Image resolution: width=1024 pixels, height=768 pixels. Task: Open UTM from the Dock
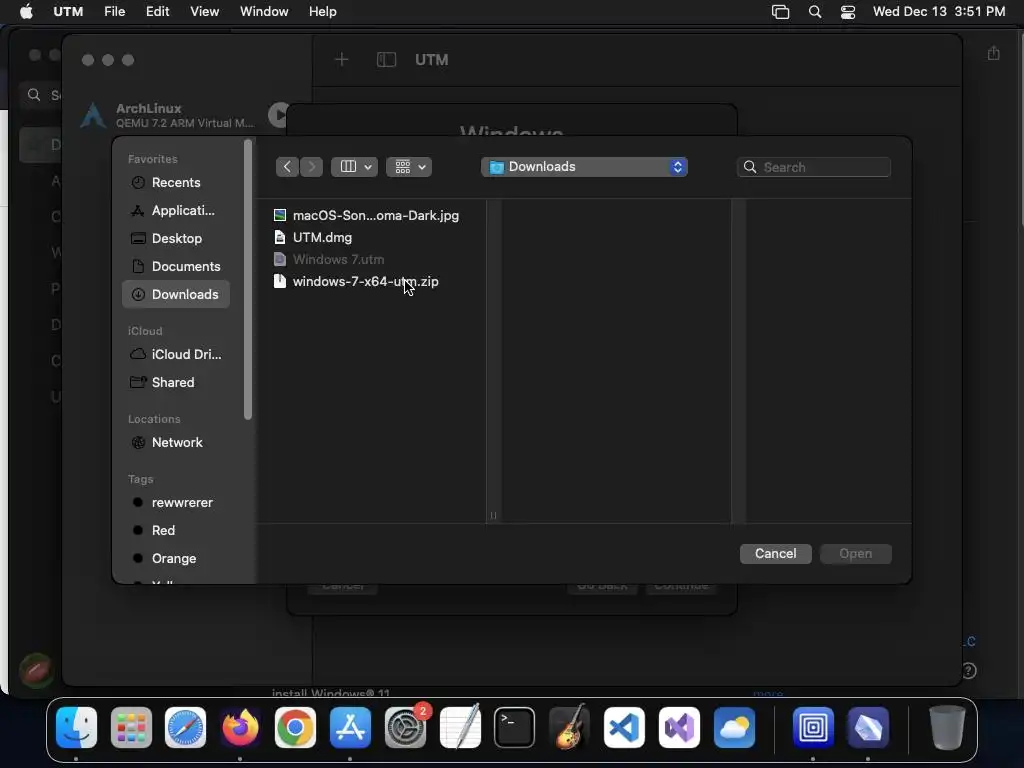pos(813,728)
